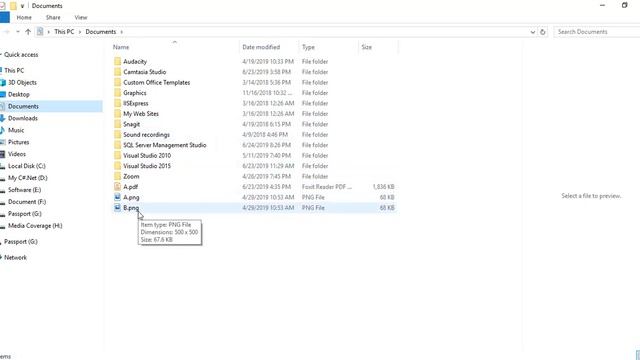Open Desktop in navigation pane
Viewport: 640px width, 360px height.
[x=19, y=94]
